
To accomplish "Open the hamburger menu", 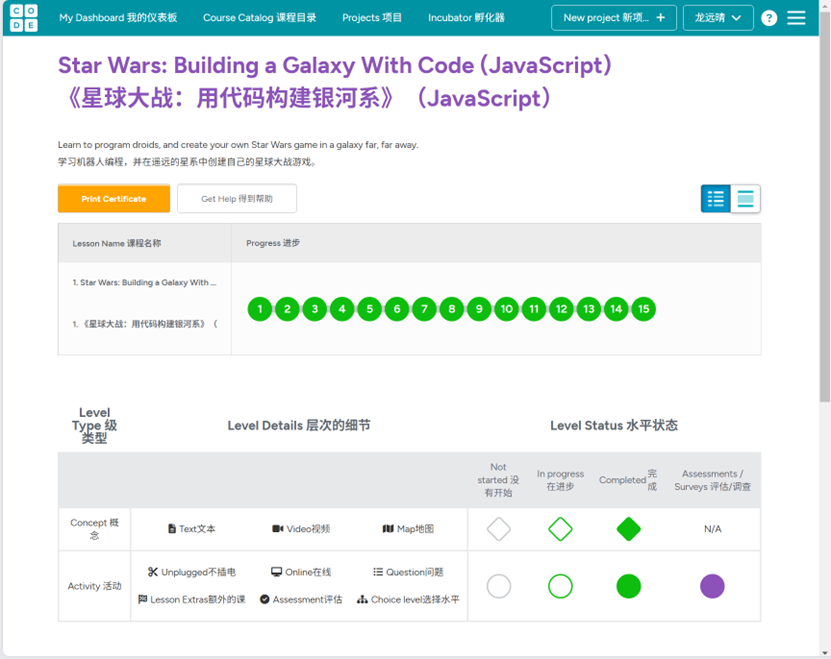I will point(796,18).
